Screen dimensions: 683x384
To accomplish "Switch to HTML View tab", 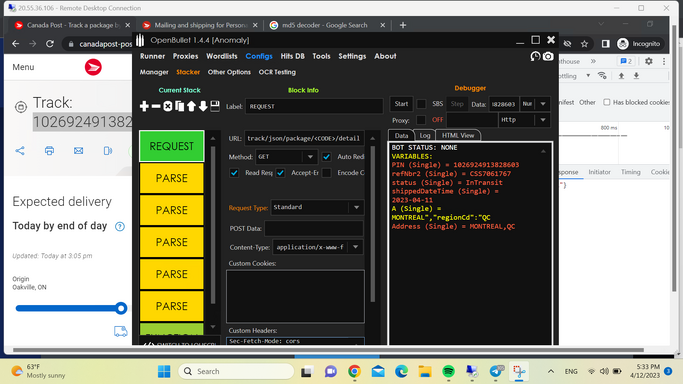I will (457, 135).
